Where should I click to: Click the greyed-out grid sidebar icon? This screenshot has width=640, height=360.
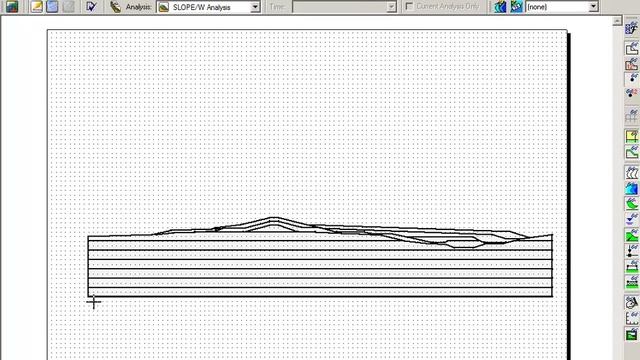pyautogui.click(x=631, y=116)
